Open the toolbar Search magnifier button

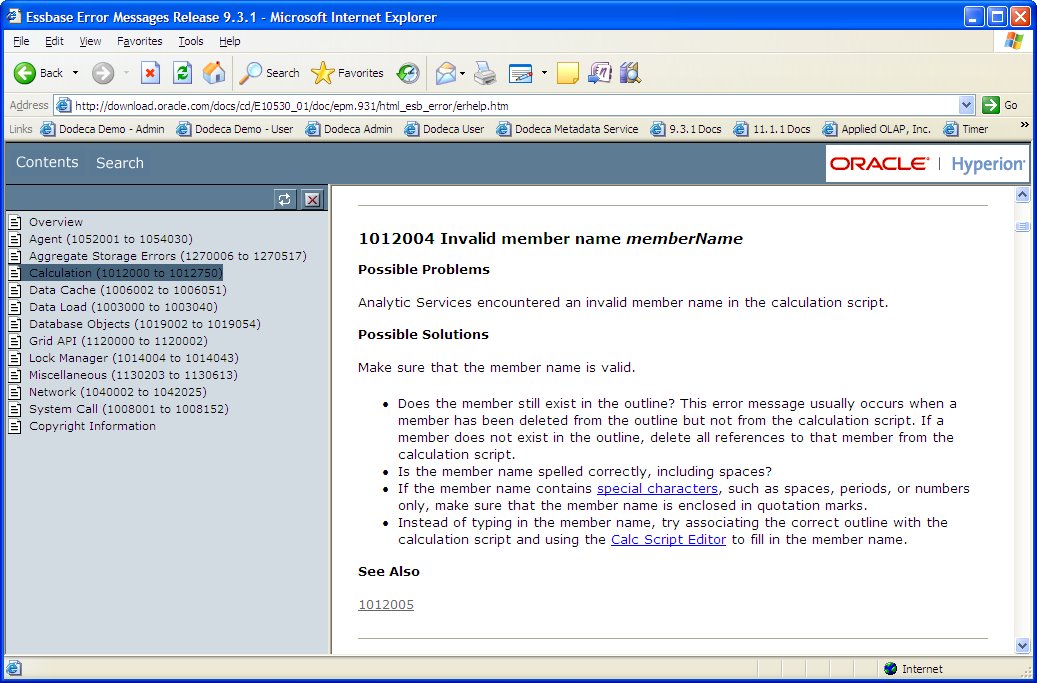pyautogui.click(x=269, y=73)
